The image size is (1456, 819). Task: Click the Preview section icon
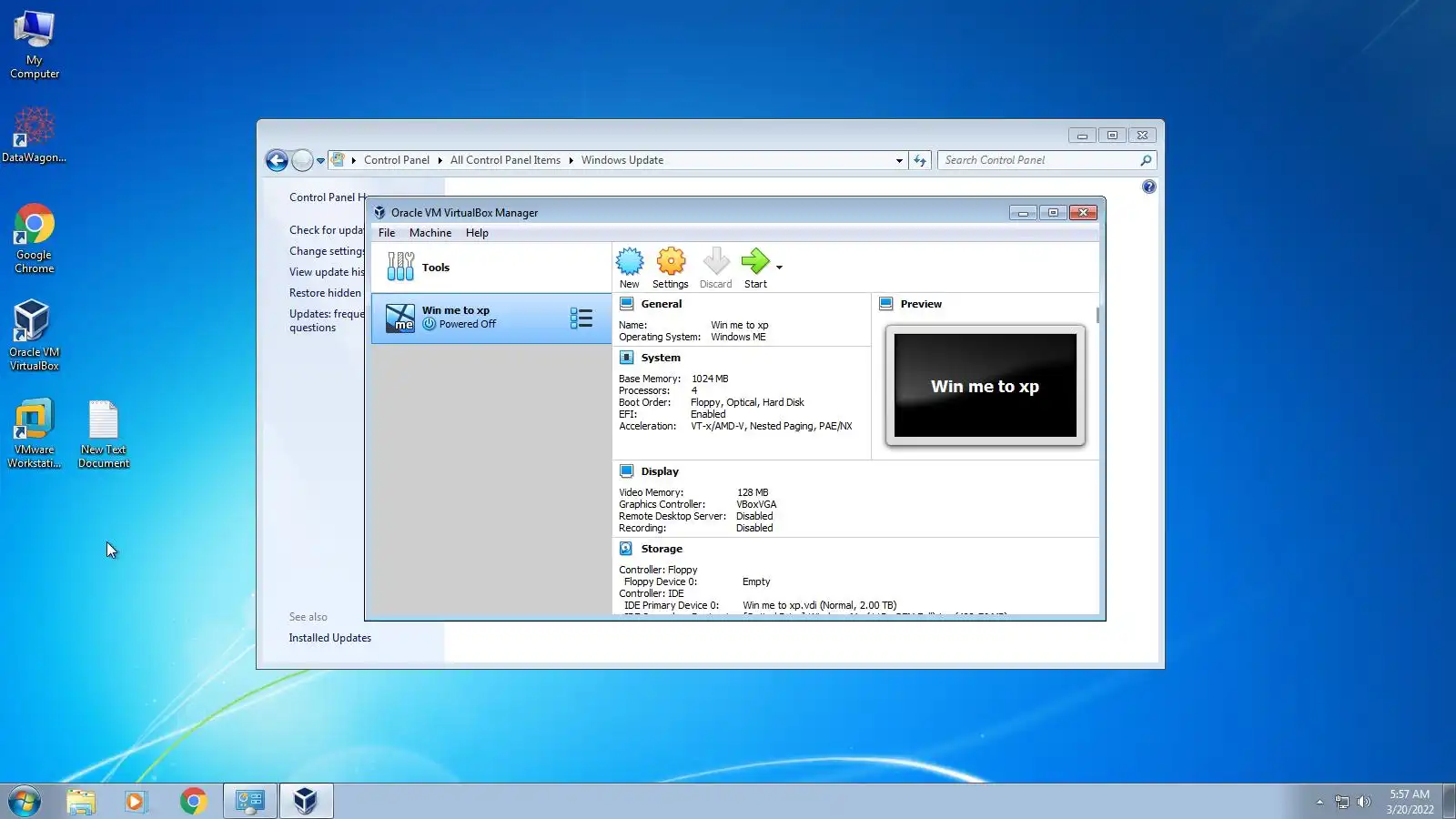click(x=886, y=304)
